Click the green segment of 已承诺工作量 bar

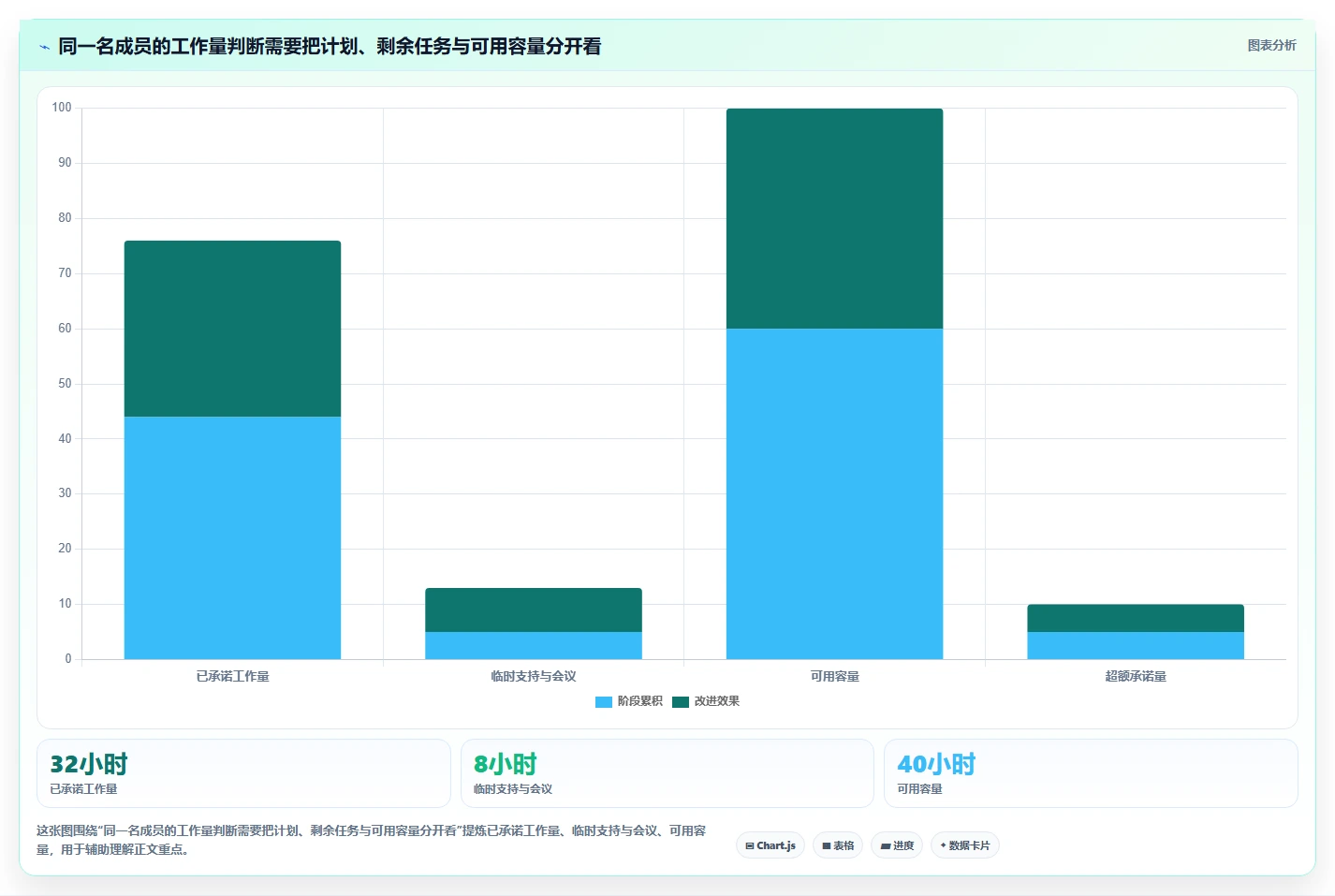point(232,329)
